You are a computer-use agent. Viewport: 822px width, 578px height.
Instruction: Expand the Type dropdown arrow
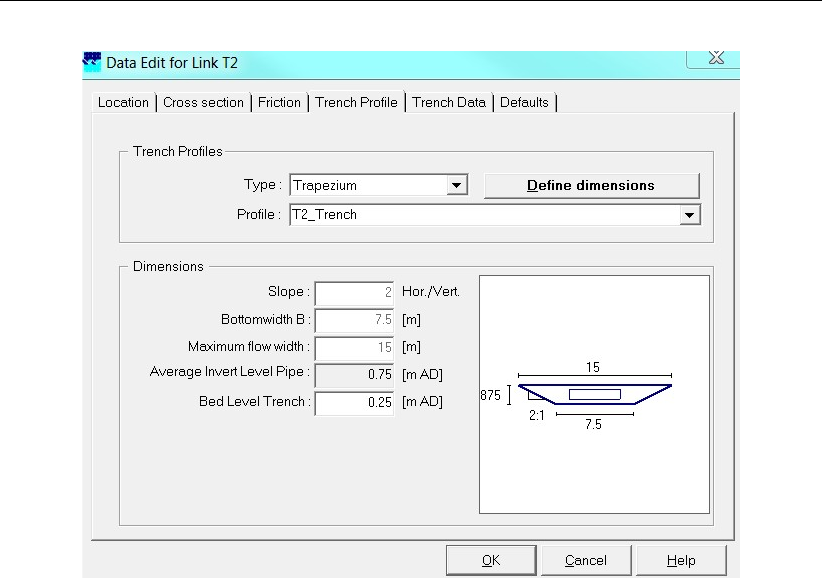pyautogui.click(x=457, y=185)
